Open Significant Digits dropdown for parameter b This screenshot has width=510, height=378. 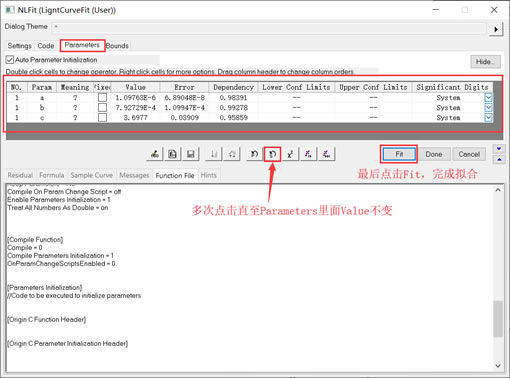click(x=488, y=107)
